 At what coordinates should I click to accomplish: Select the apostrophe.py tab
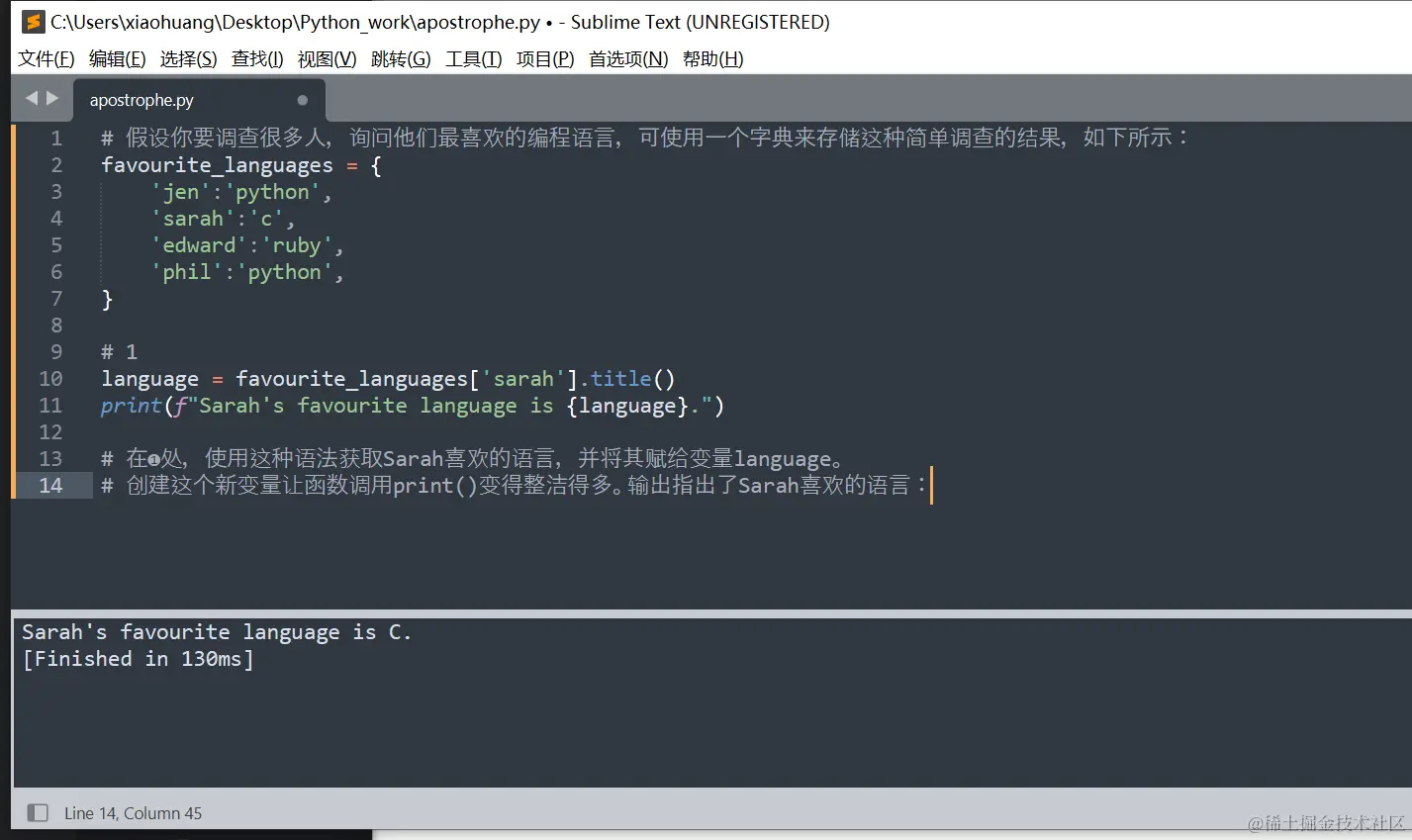tap(198, 100)
